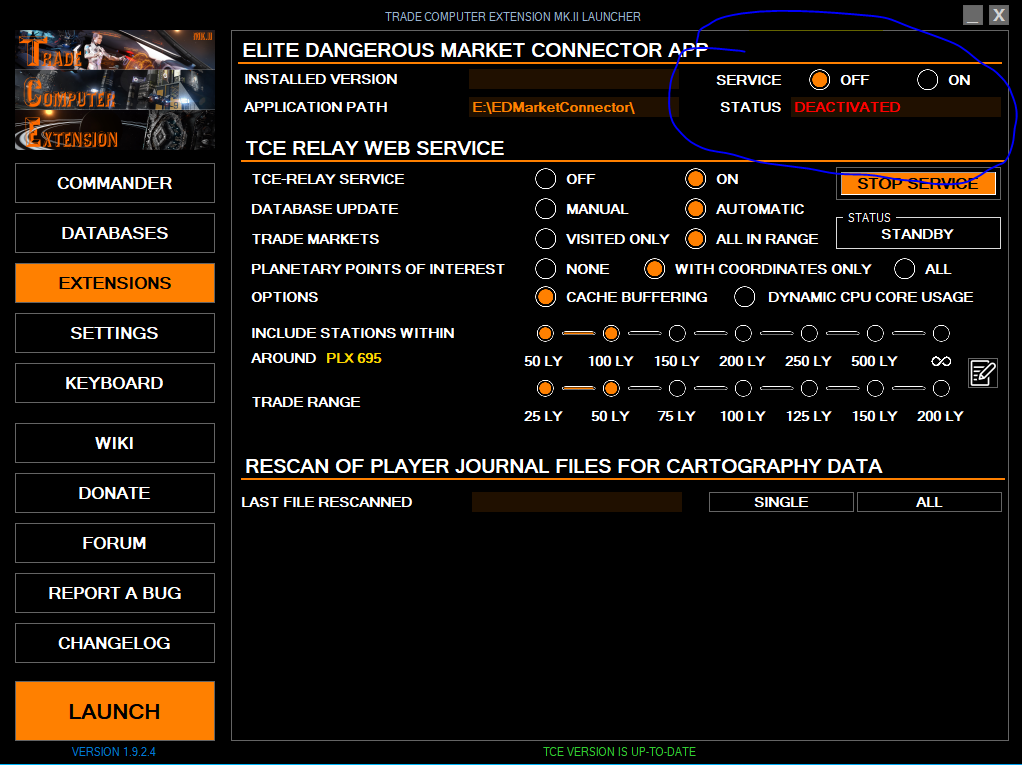The width and height of the screenshot is (1022, 765).
Task: Turn TCE-Relay service On
Action: [695, 179]
